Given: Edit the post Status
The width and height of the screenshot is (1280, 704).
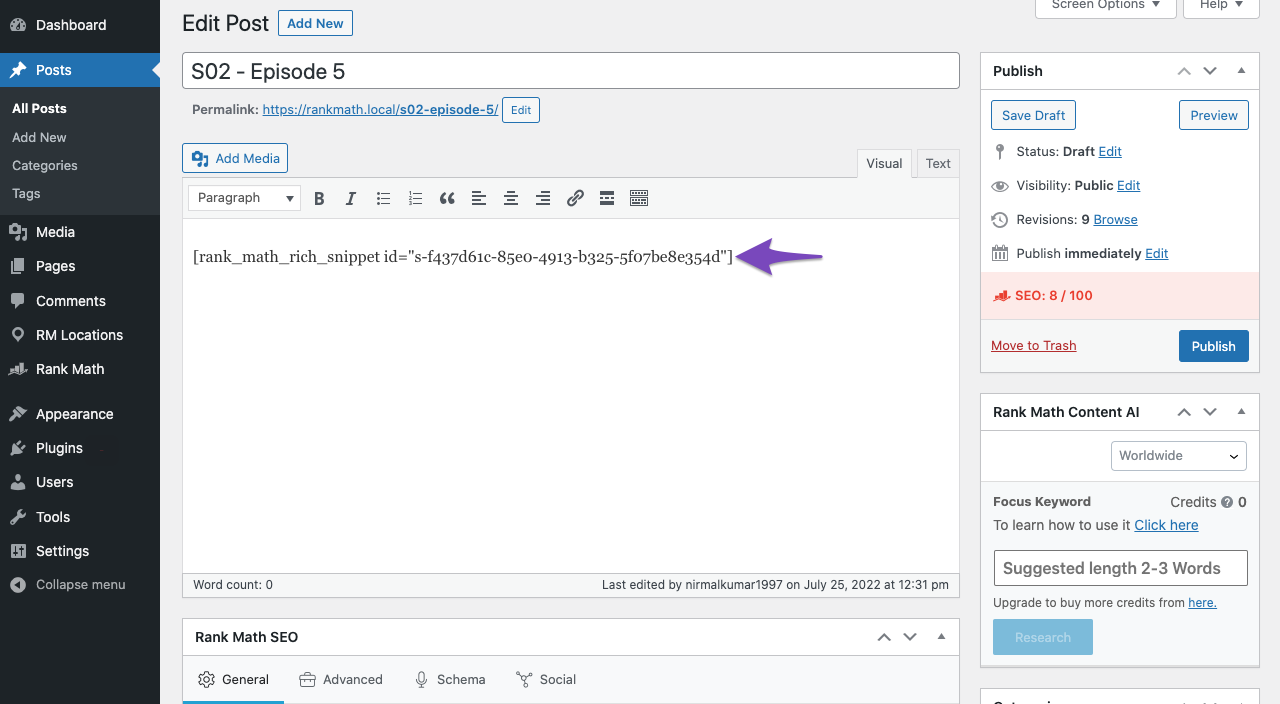Looking at the screenshot, I should pyautogui.click(x=1110, y=152).
